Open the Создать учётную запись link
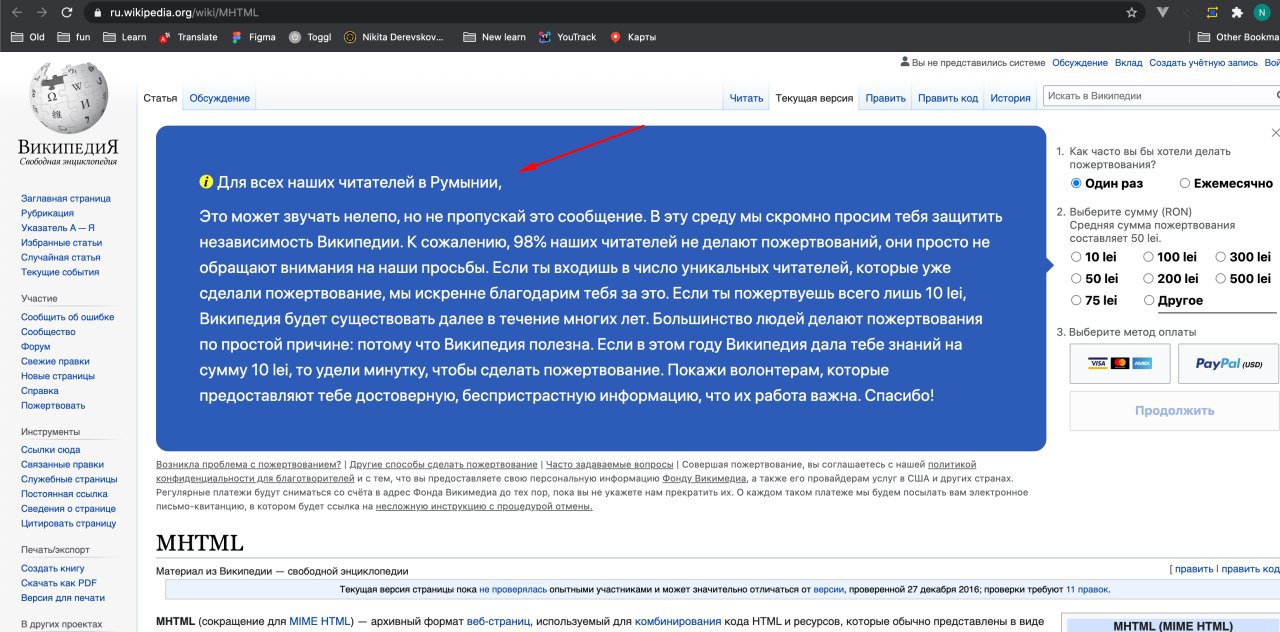 pos(1203,63)
